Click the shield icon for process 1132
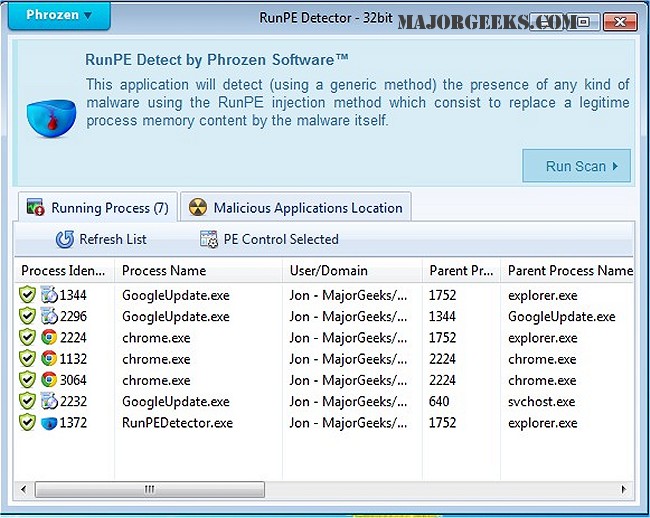Viewport: 650px width, 518px height. 27,358
